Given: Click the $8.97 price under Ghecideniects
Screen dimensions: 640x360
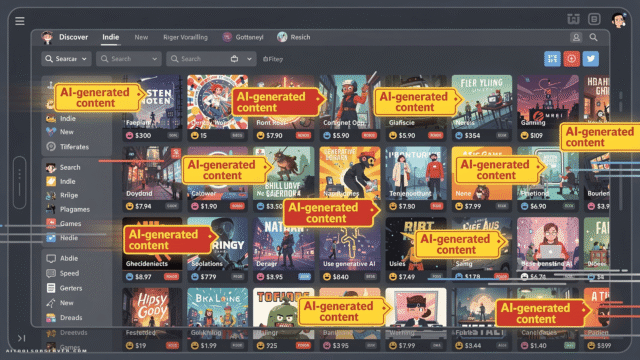Looking at the screenshot, I should coord(143,277).
